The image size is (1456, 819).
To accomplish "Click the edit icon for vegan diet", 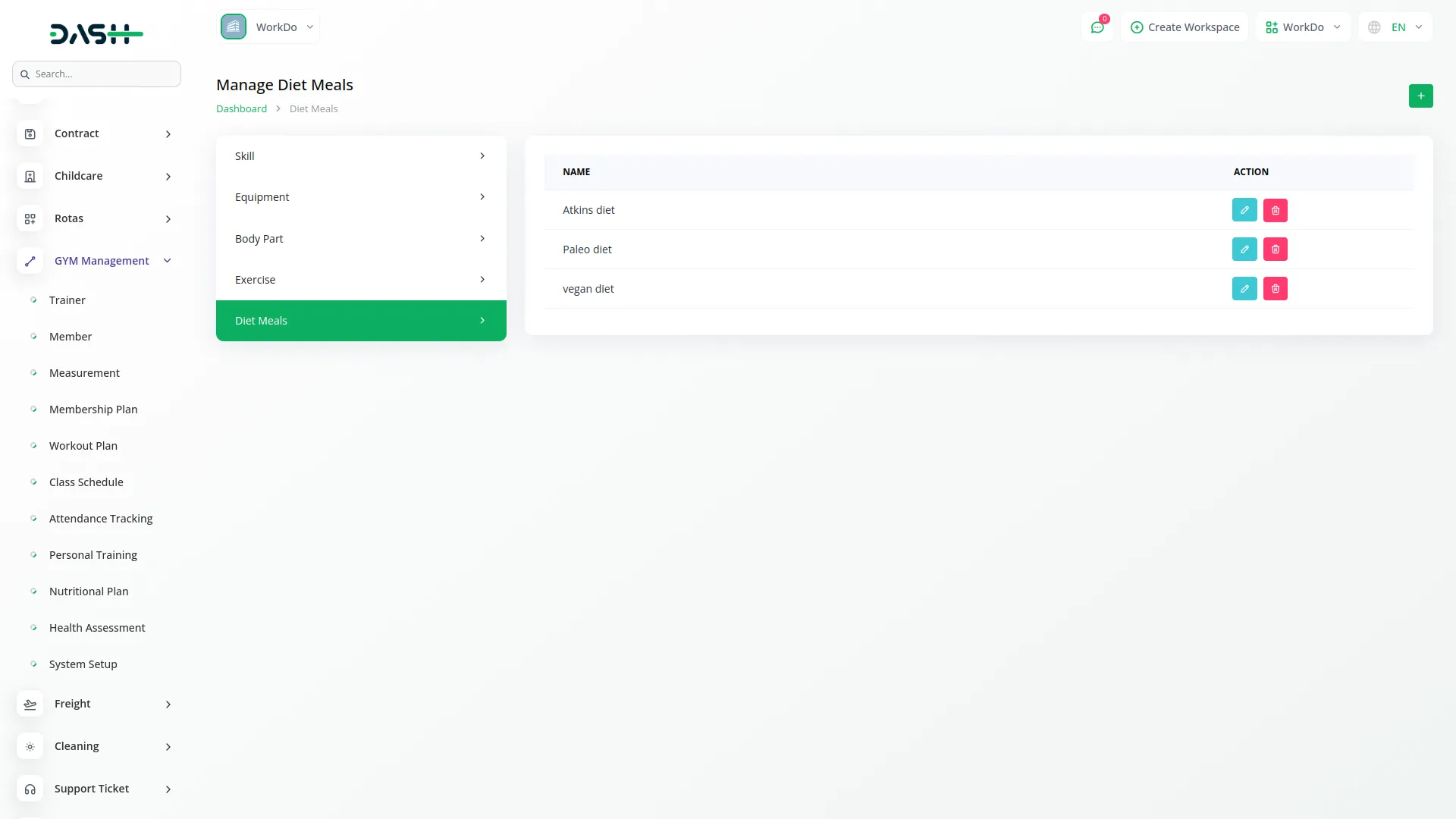I will click(1244, 289).
